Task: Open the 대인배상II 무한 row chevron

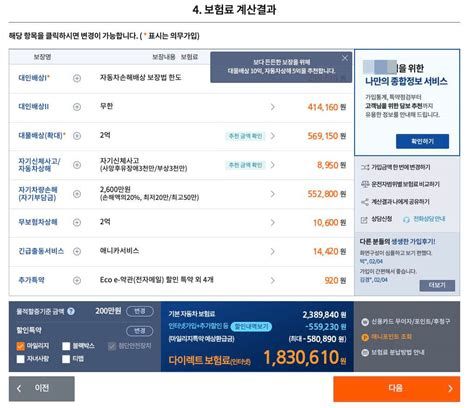Action: (273, 107)
